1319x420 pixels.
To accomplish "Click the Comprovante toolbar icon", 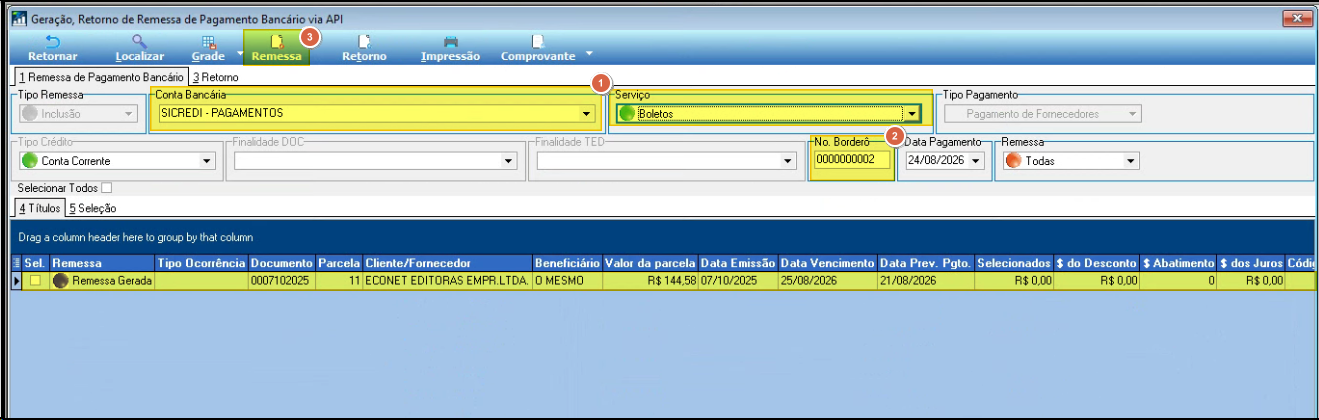I will click(538, 48).
